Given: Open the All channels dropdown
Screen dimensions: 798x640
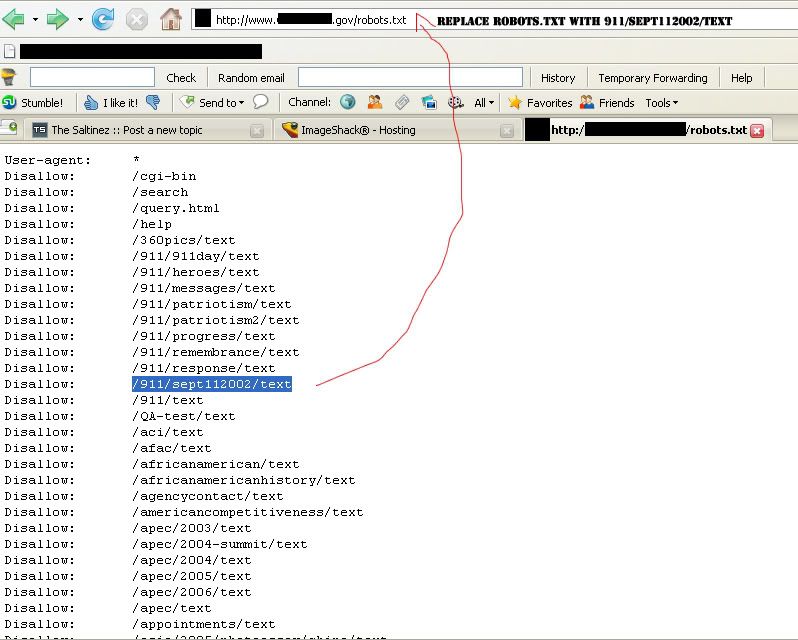Looking at the screenshot, I should (485, 102).
